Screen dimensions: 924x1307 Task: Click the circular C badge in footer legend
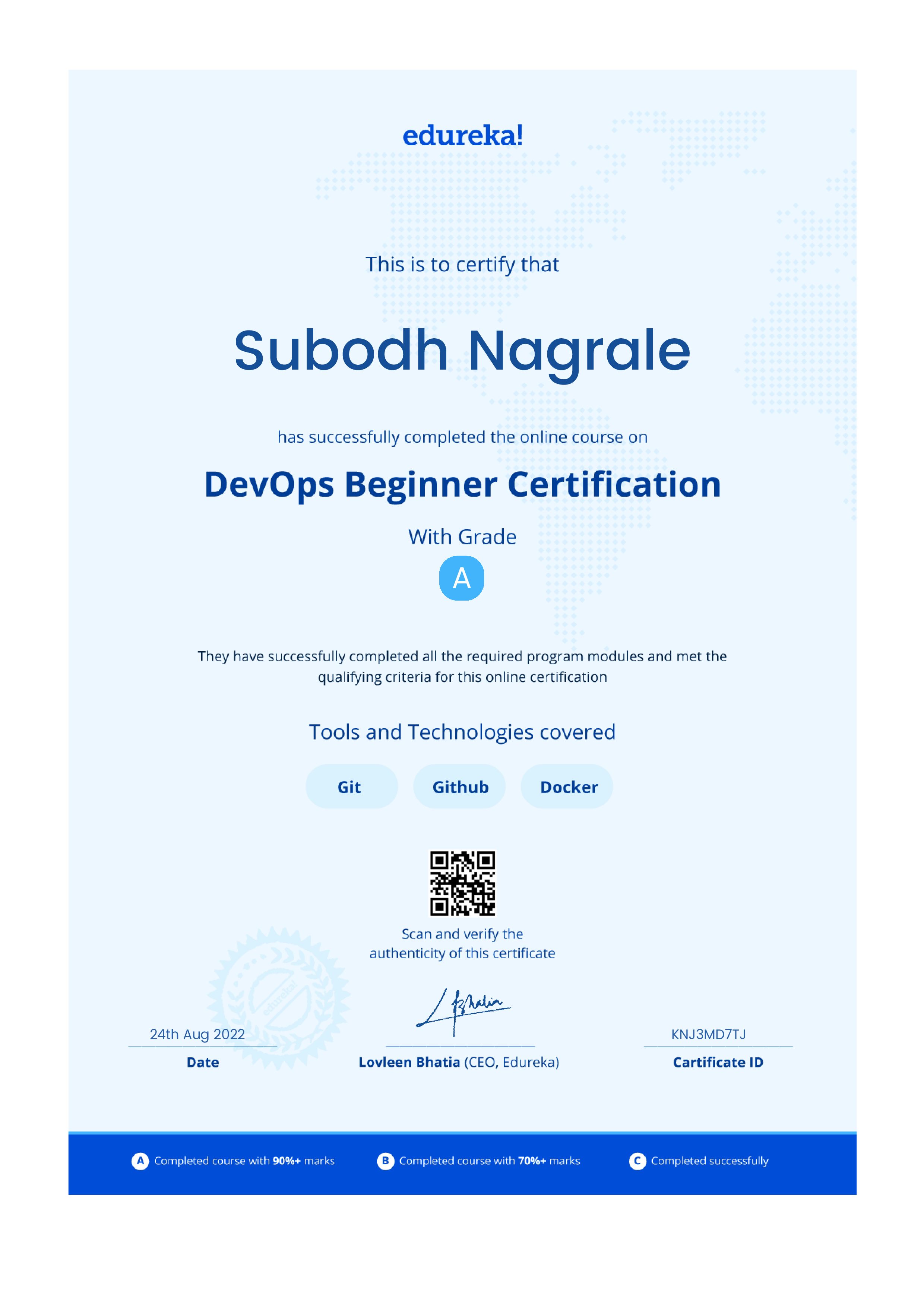tap(637, 1161)
